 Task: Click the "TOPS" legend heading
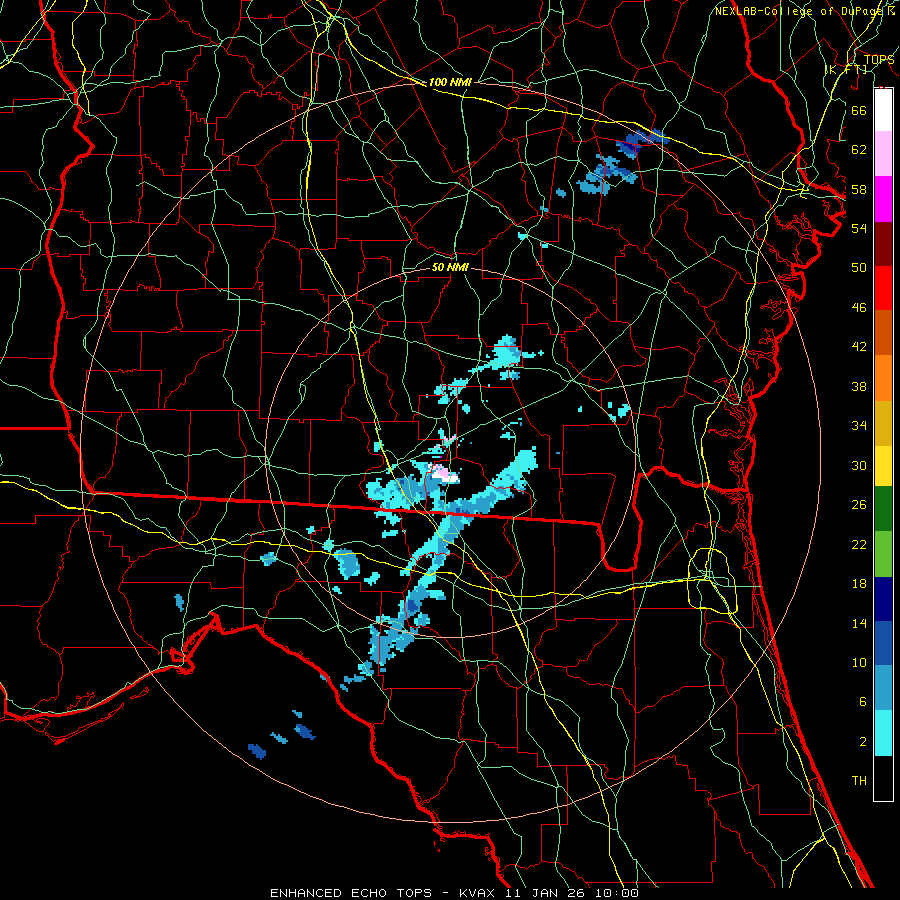tap(879, 60)
